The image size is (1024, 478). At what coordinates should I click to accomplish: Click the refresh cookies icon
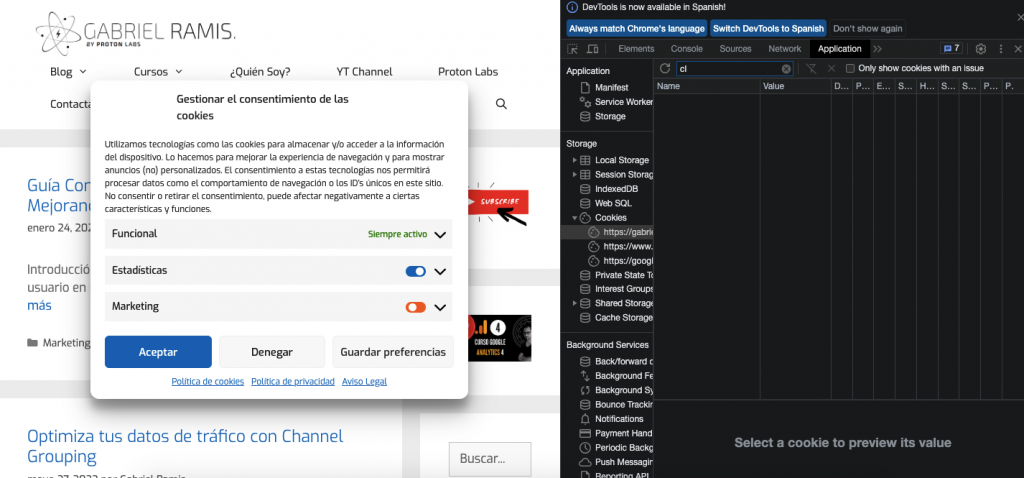665,68
